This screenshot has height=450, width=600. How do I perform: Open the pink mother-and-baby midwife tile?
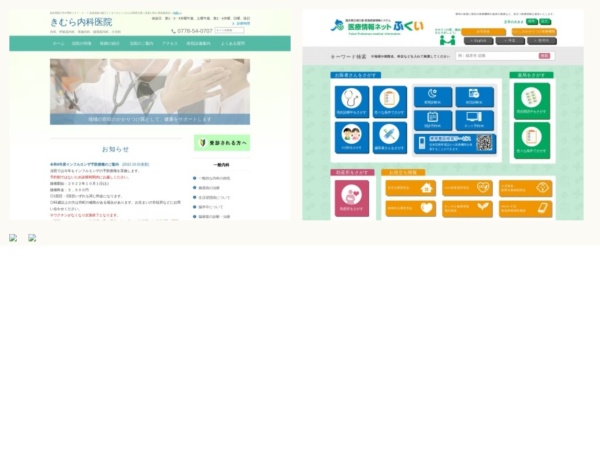click(352, 198)
